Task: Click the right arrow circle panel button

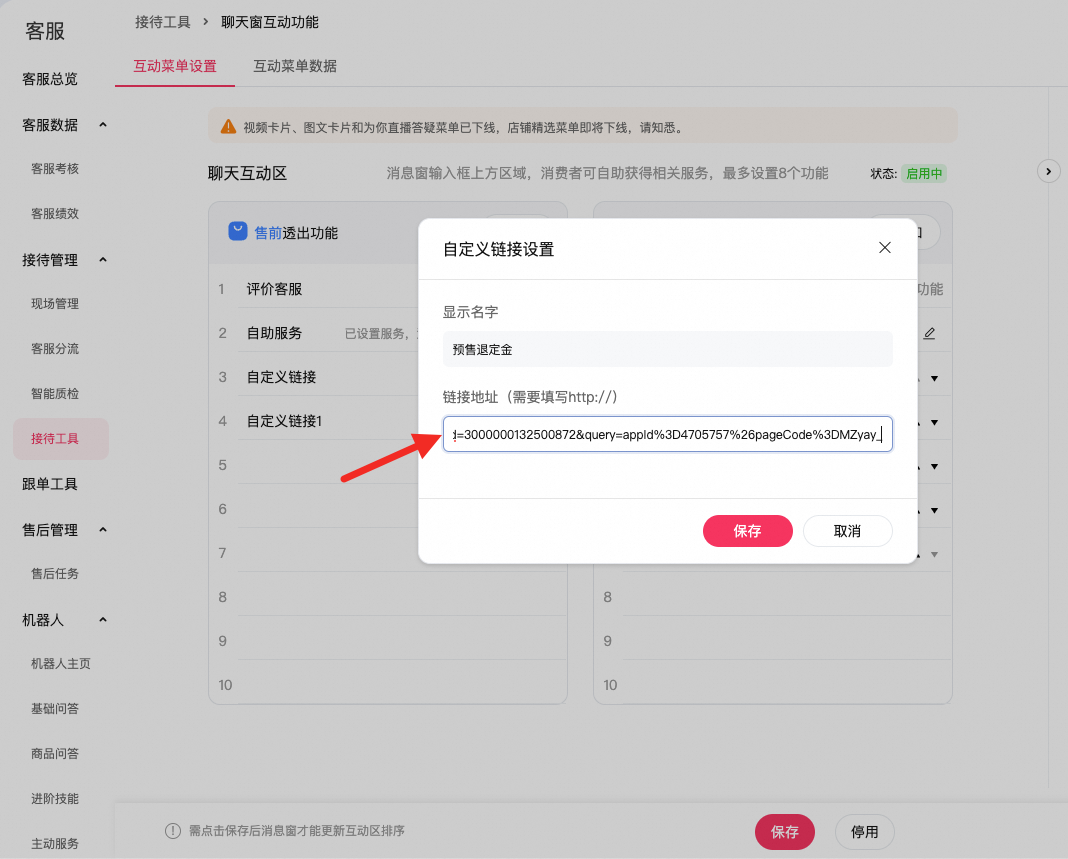Action: [1047, 171]
